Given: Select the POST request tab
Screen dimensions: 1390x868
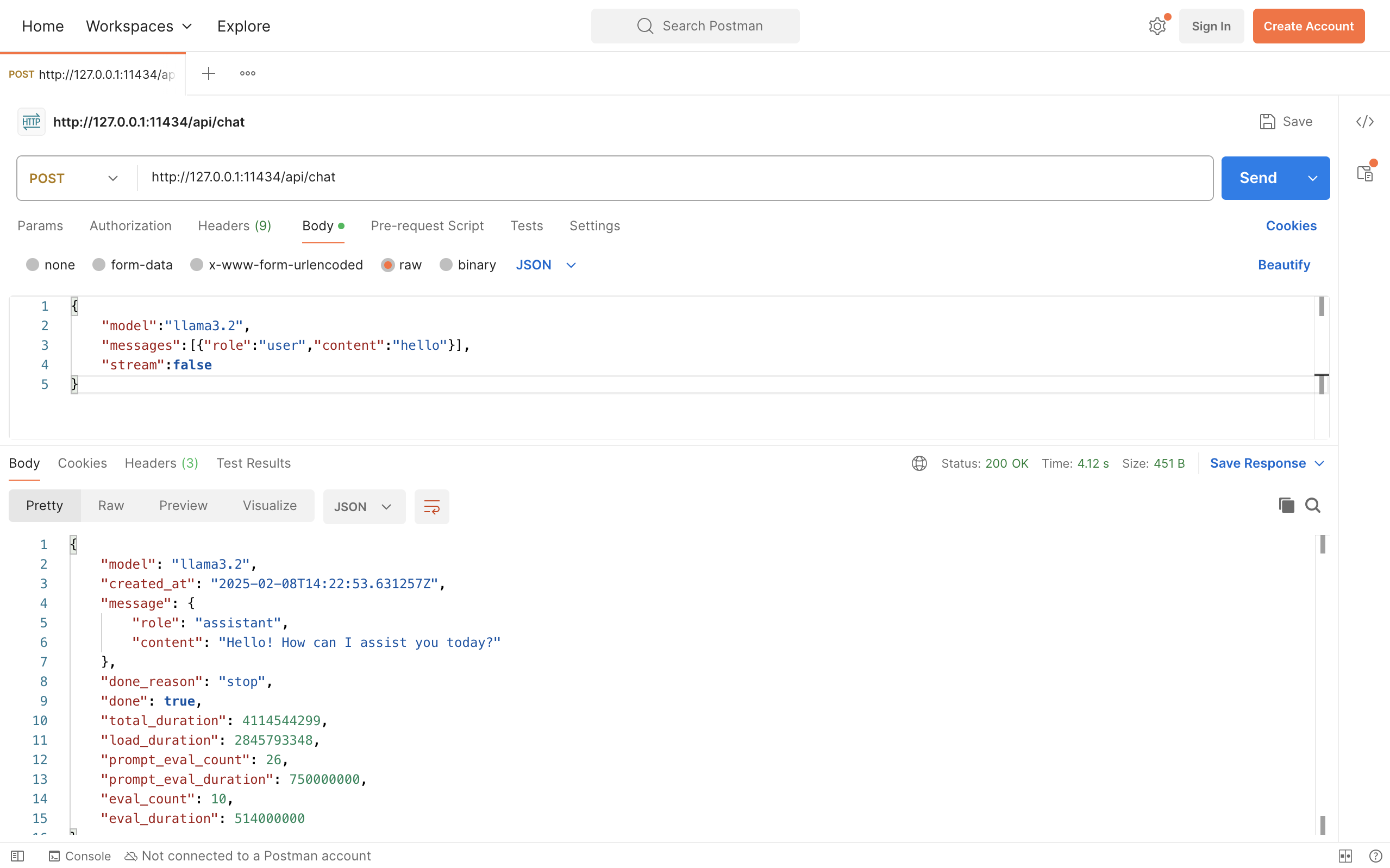Looking at the screenshot, I should coord(92,74).
